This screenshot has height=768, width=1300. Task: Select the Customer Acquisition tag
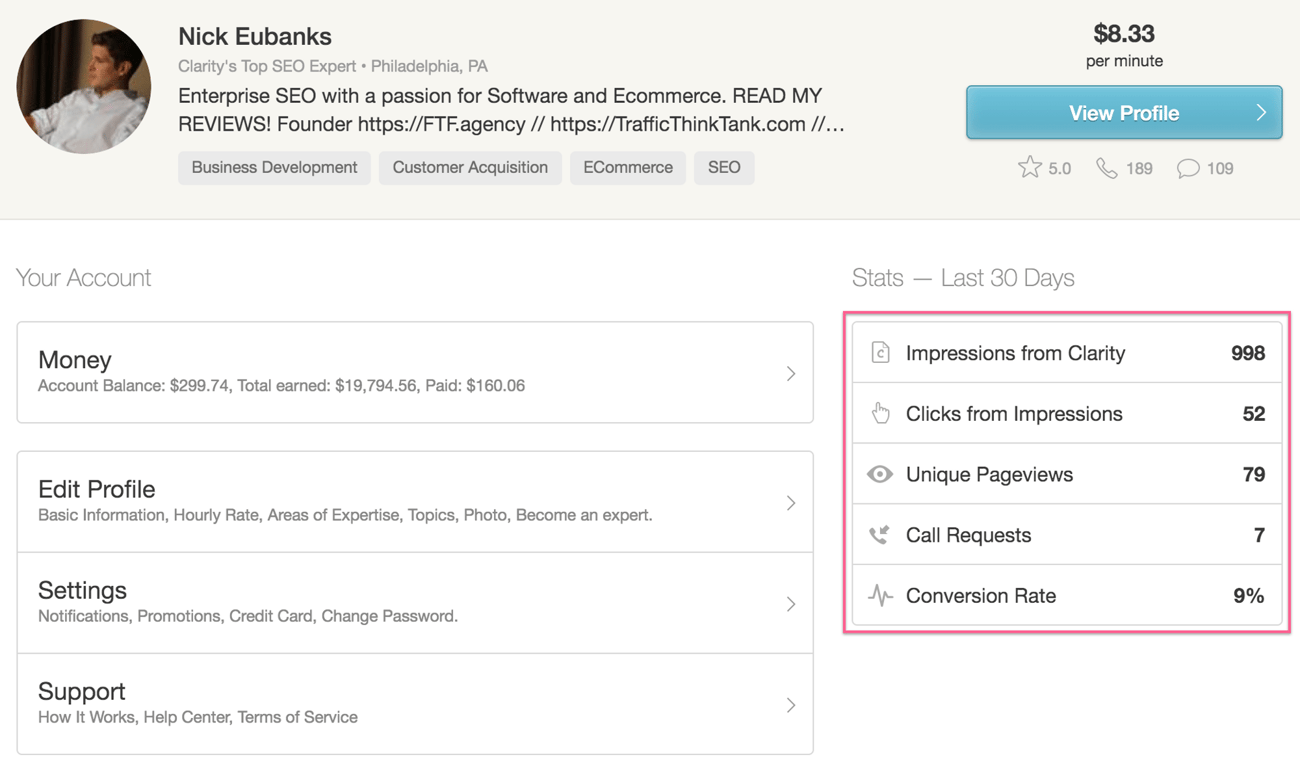tap(470, 167)
